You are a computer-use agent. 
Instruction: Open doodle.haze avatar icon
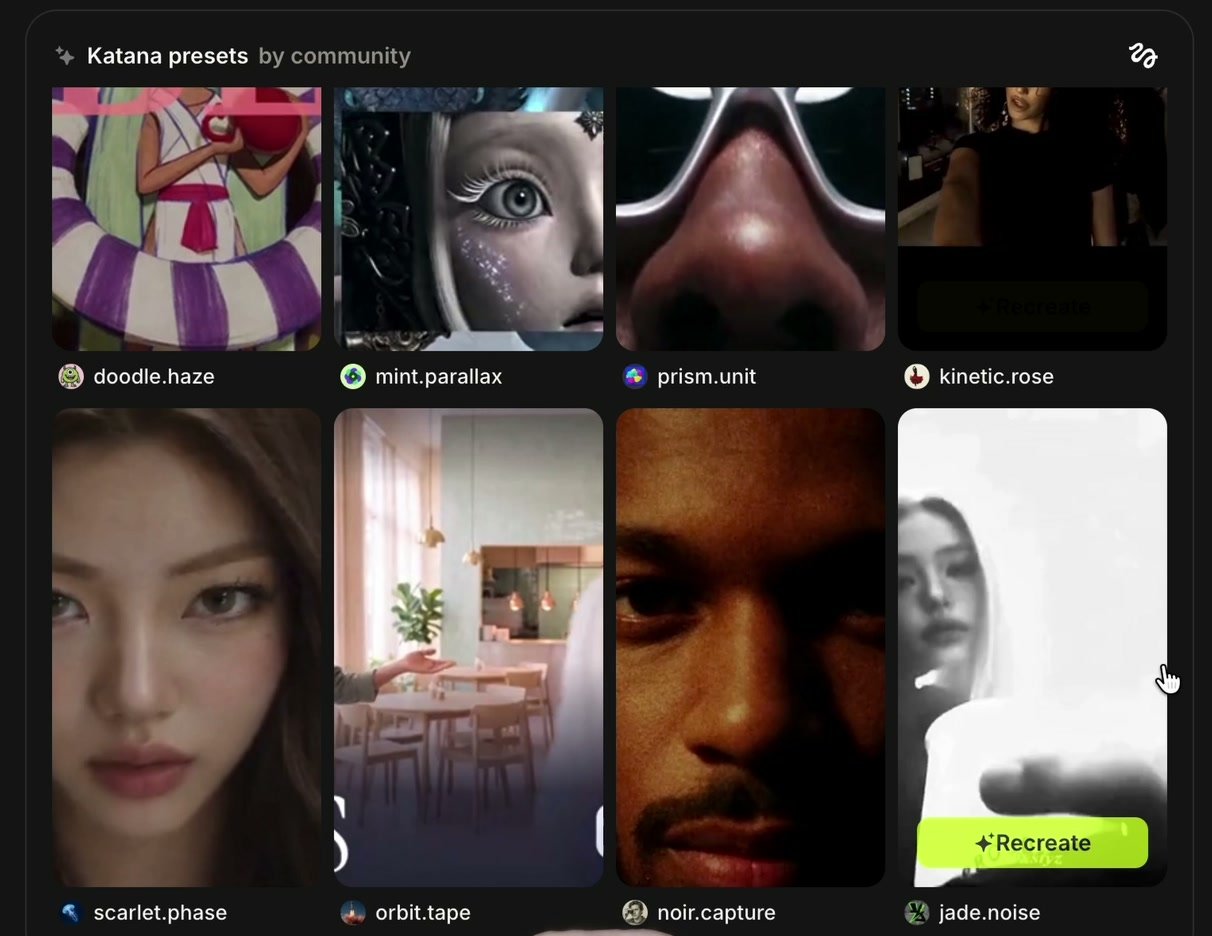[71, 376]
